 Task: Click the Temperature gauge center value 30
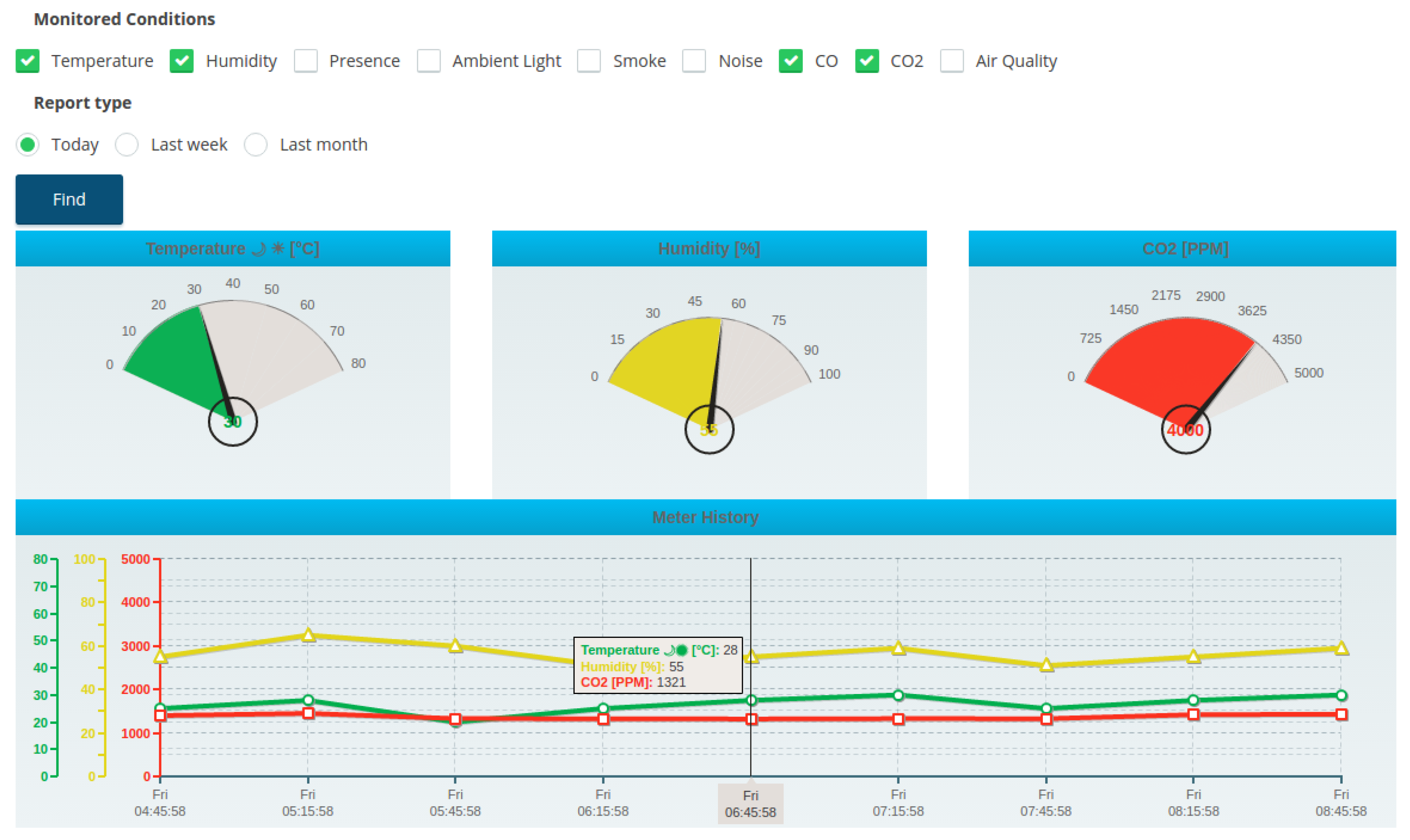click(x=233, y=422)
